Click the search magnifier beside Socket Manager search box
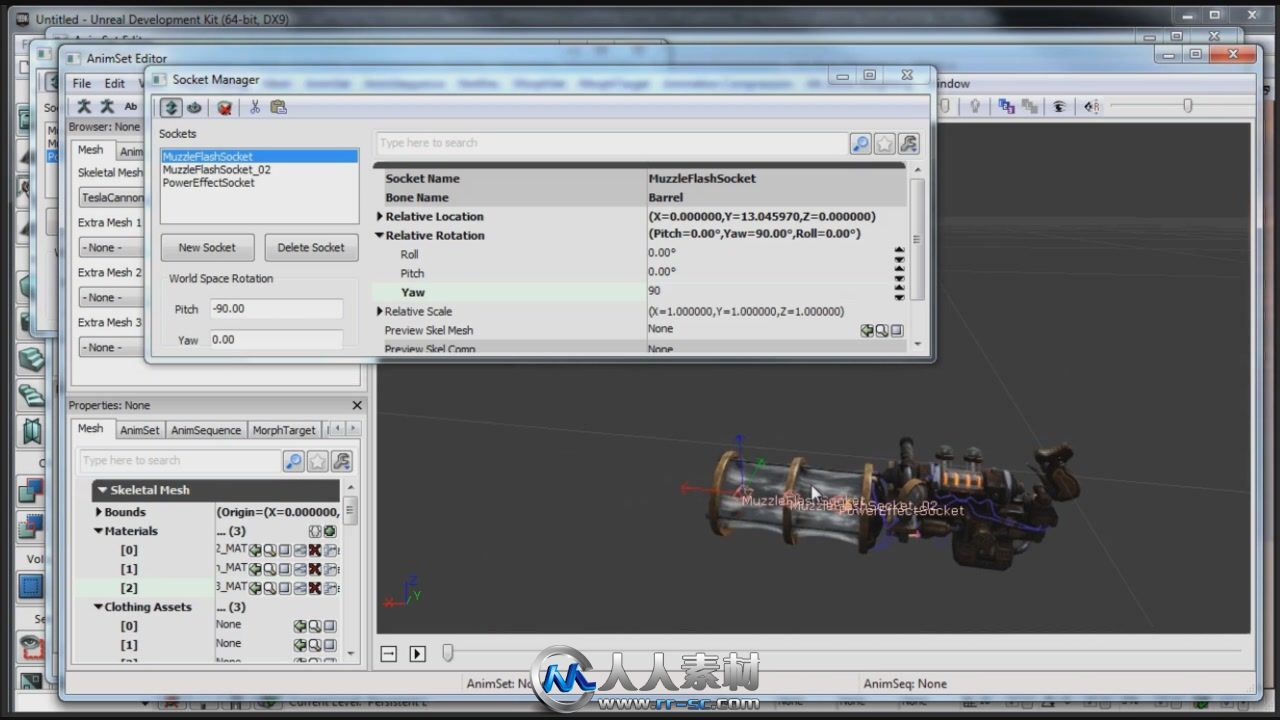Screen dimensions: 1280x720 860,144
